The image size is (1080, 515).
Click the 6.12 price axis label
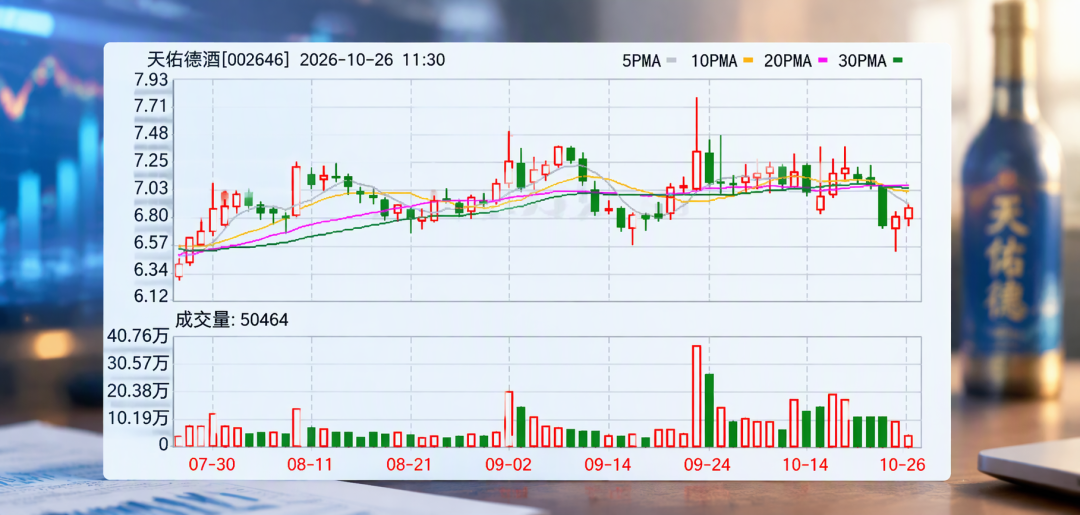coord(151,296)
